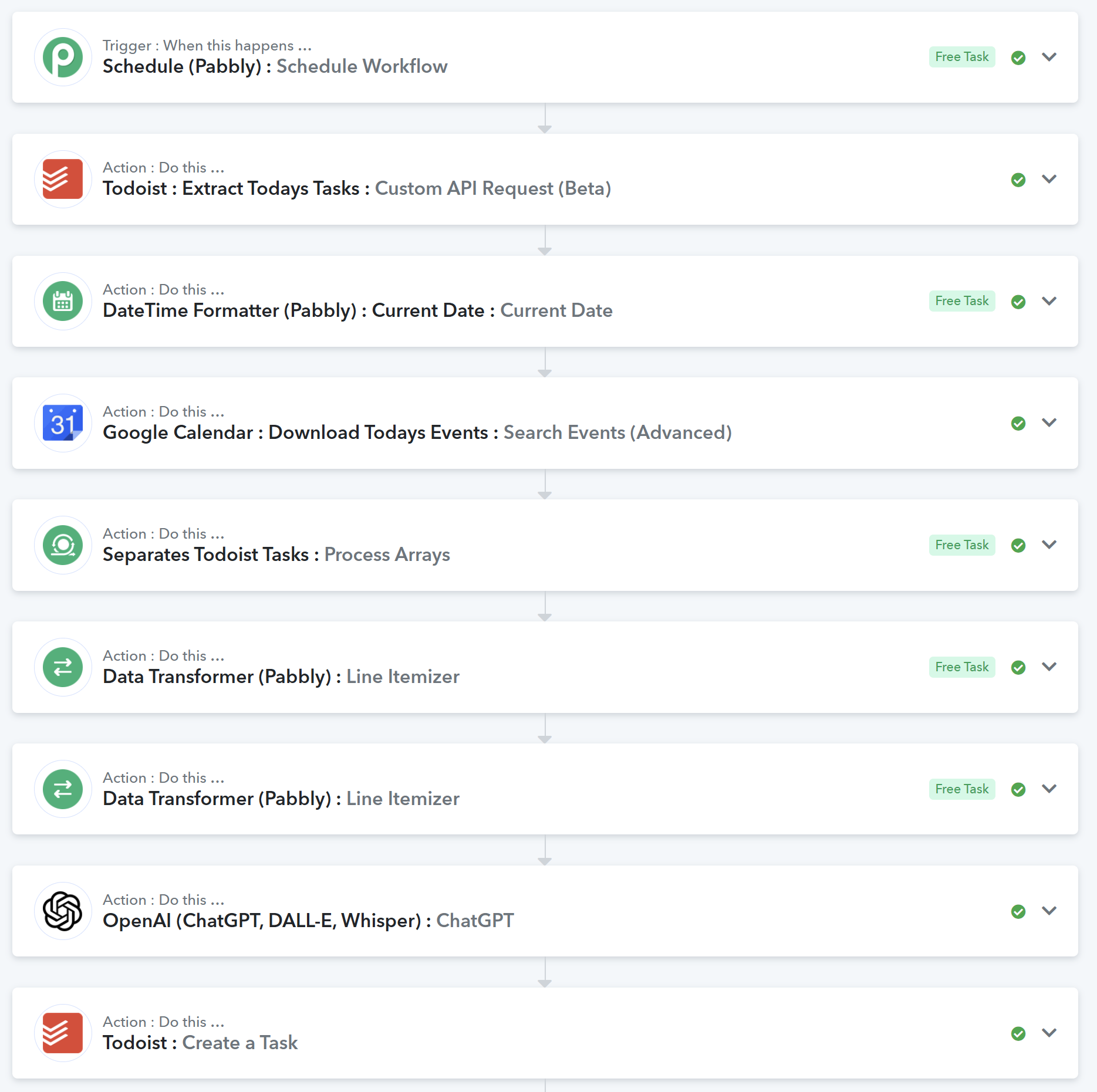Click the Free Task badge on Schedule trigger
Screen dimensions: 1097x1092
pyautogui.click(x=961, y=57)
